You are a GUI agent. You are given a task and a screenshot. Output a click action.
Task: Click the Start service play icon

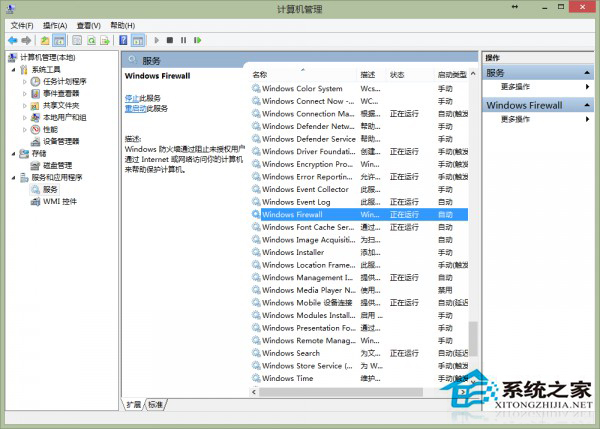[156, 40]
